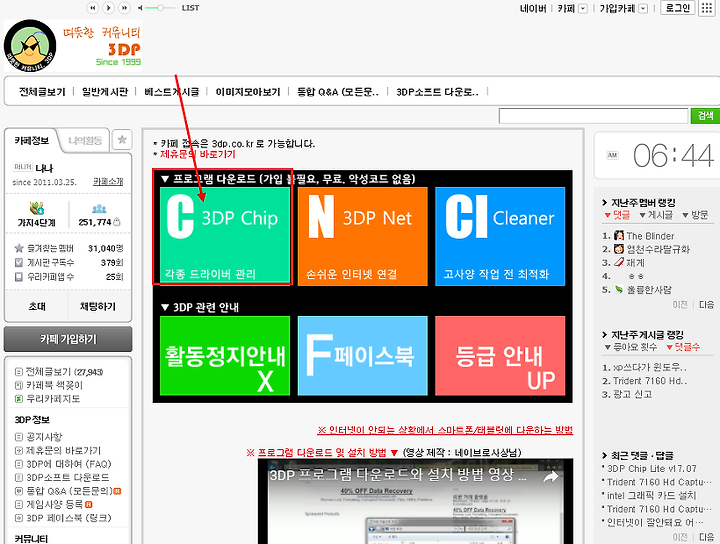The image size is (720, 544).
Task: Click the 3DP Chip download tile
Action: [x=225, y=236]
